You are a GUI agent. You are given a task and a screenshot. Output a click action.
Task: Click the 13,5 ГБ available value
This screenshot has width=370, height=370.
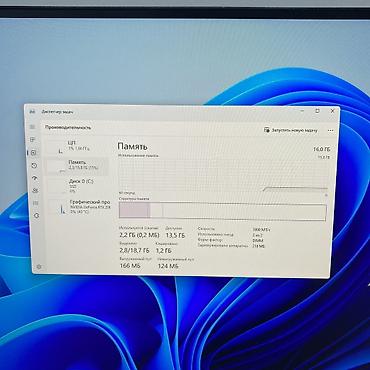[176, 236]
